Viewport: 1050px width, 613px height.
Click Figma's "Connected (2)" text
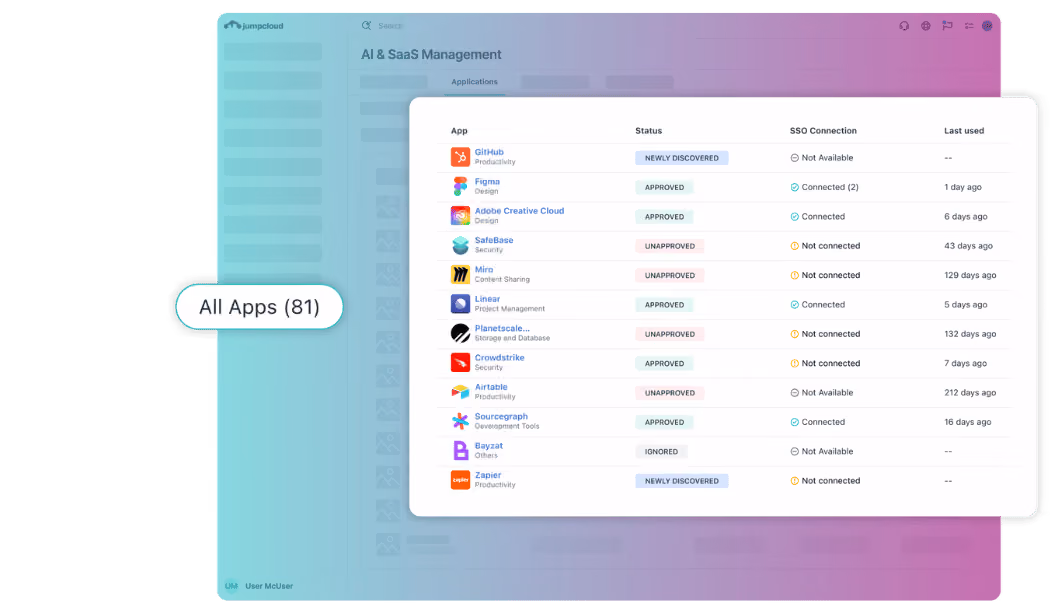tap(830, 187)
